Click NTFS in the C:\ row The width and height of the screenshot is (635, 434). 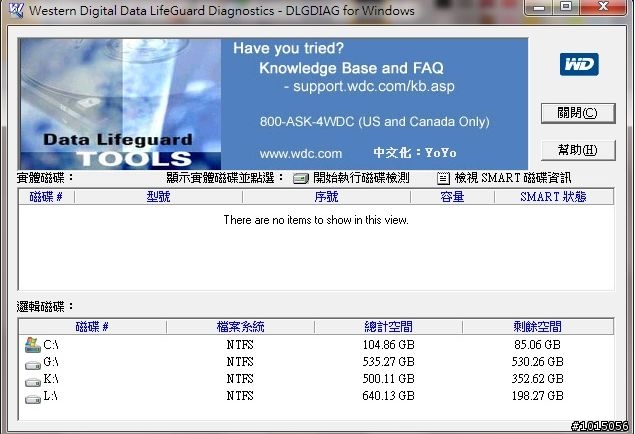pos(240,345)
